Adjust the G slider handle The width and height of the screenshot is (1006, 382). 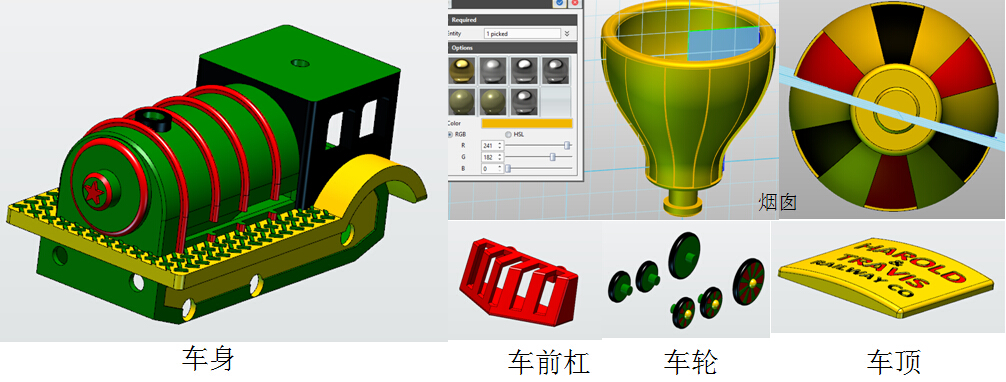click(552, 157)
